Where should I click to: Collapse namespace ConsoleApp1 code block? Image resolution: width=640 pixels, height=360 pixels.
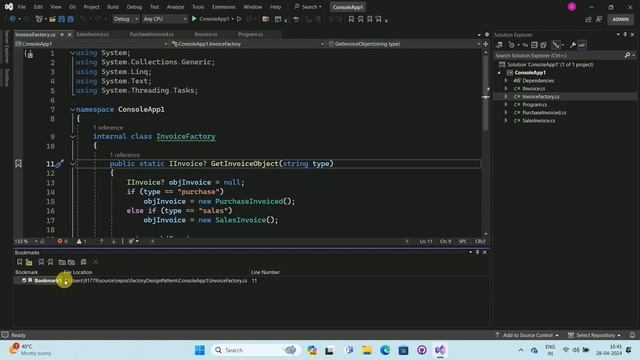72,109
